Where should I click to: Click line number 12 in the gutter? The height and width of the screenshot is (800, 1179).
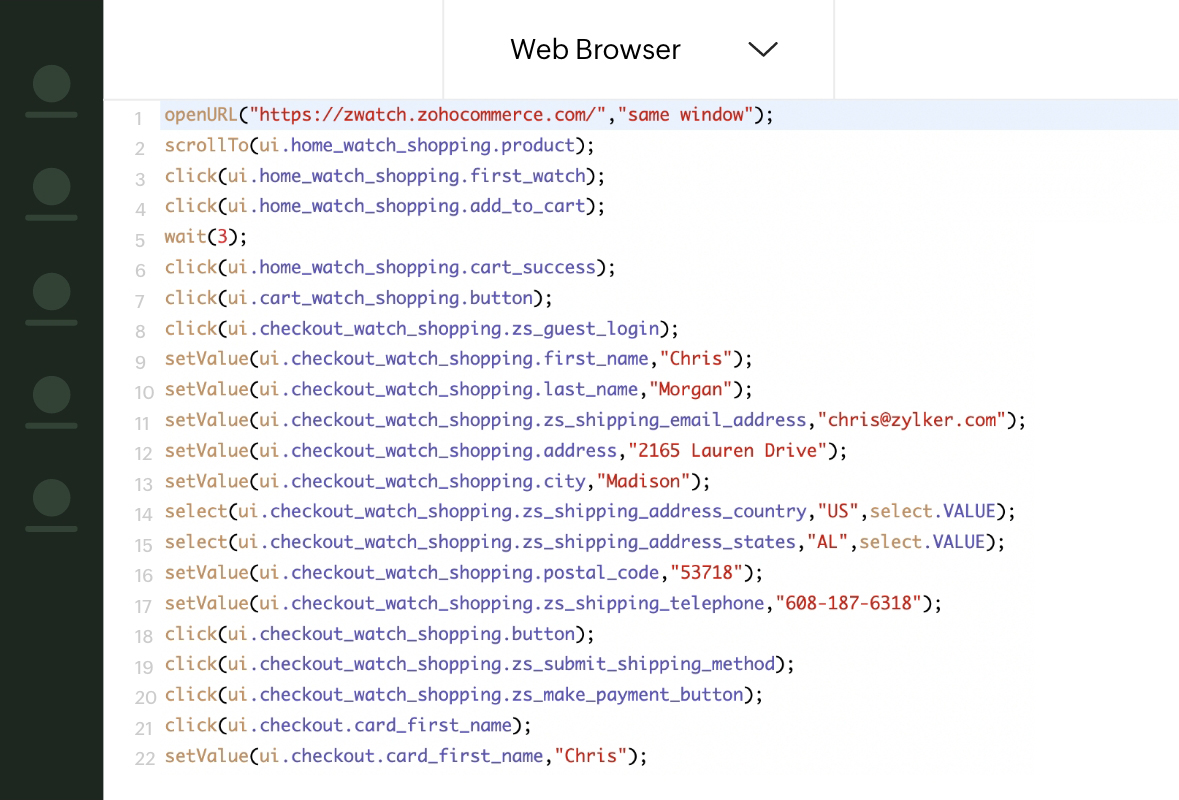pyautogui.click(x=144, y=454)
